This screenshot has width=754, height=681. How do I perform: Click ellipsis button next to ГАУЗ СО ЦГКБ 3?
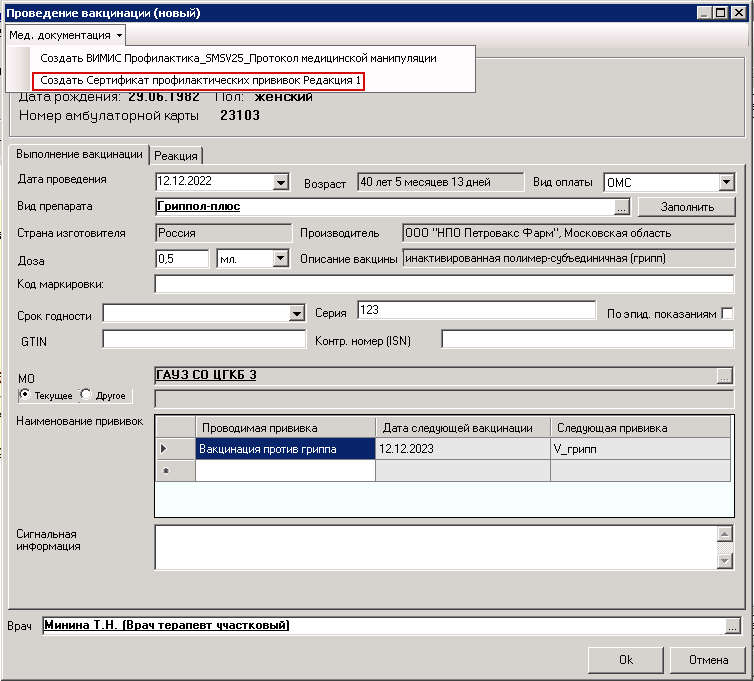725,376
